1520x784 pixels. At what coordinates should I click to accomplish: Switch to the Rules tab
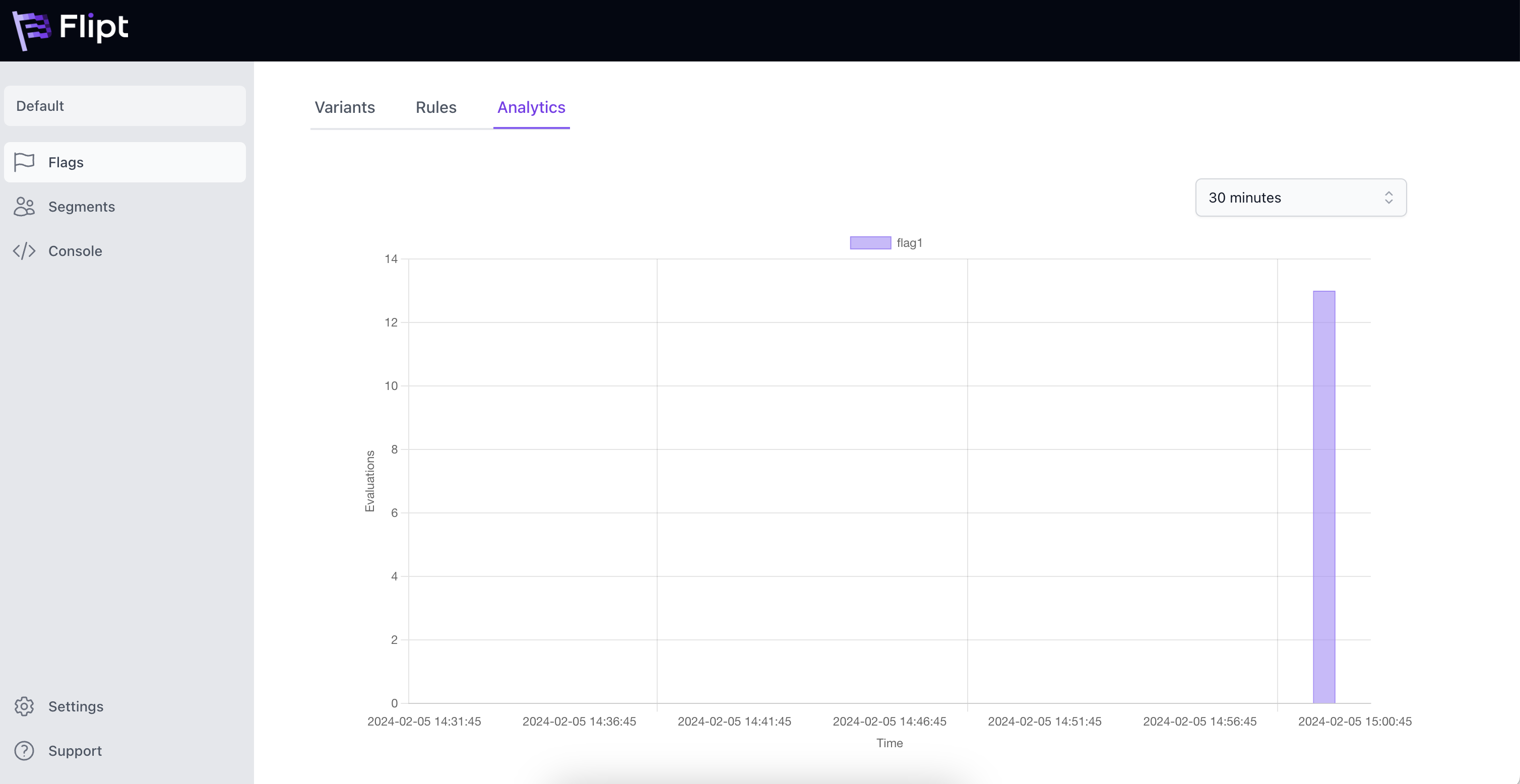tap(435, 107)
